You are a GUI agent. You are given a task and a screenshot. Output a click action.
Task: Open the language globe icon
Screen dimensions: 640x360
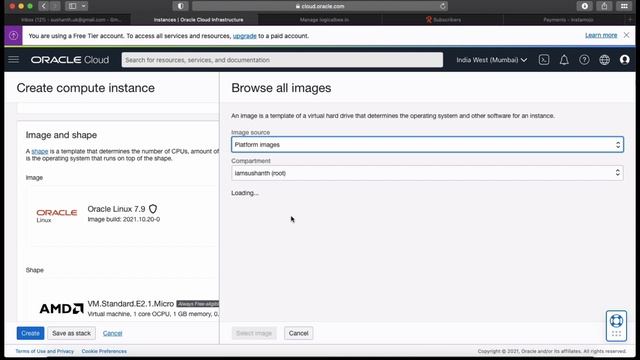(x=604, y=60)
